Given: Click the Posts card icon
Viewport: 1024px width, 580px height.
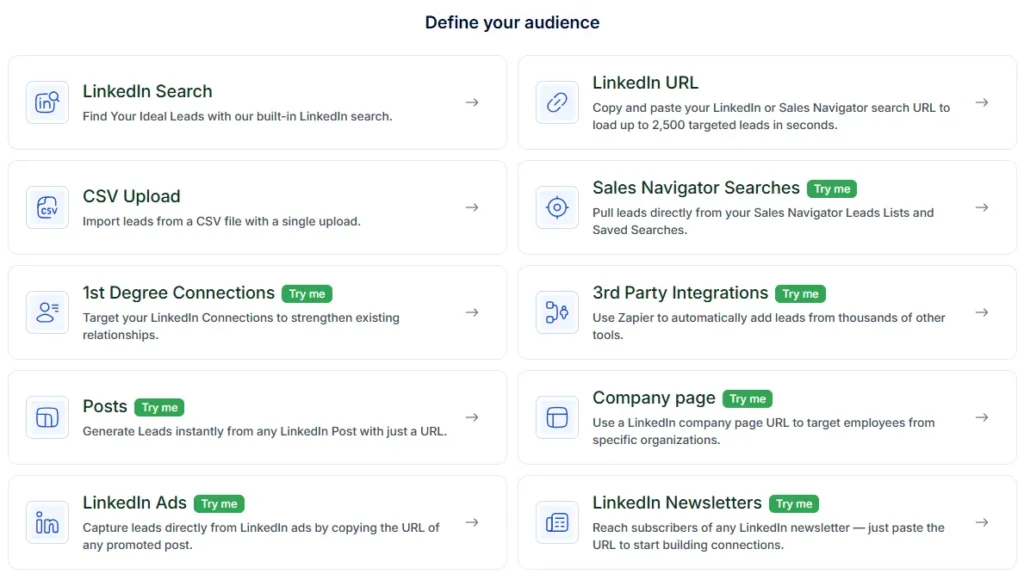Looking at the screenshot, I should (x=47, y=417).
